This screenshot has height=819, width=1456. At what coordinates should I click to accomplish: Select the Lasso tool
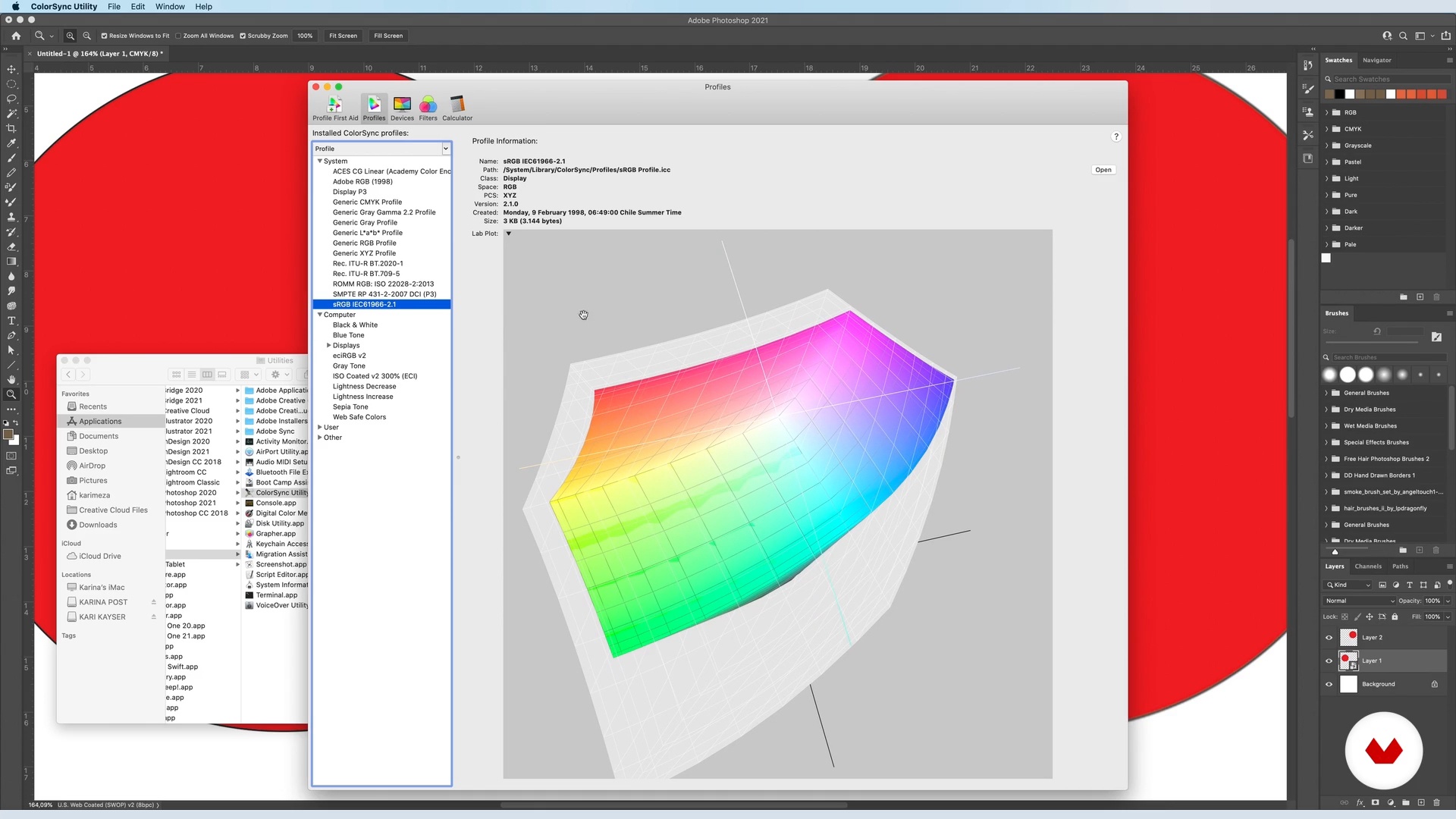tap(11, 99)
